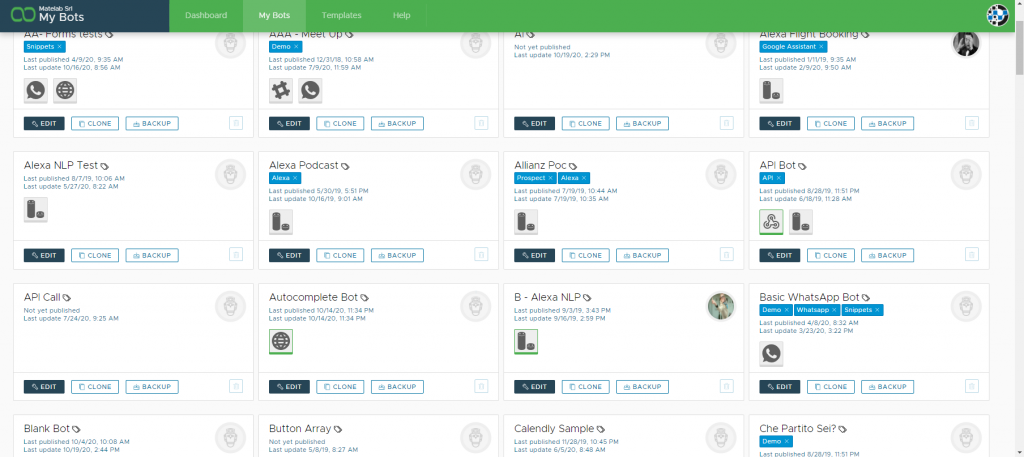Remove the Alexa tag from Alexa Podcast
This screenshot has height=457, width=1024.
pyautogui.click(x=295, y=178)
